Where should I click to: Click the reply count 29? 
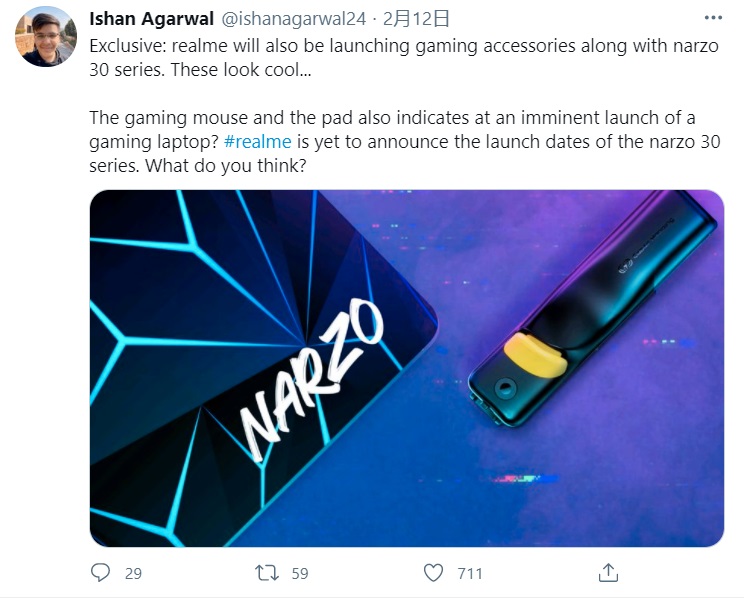pyautogui.click(x=133, y=573)
